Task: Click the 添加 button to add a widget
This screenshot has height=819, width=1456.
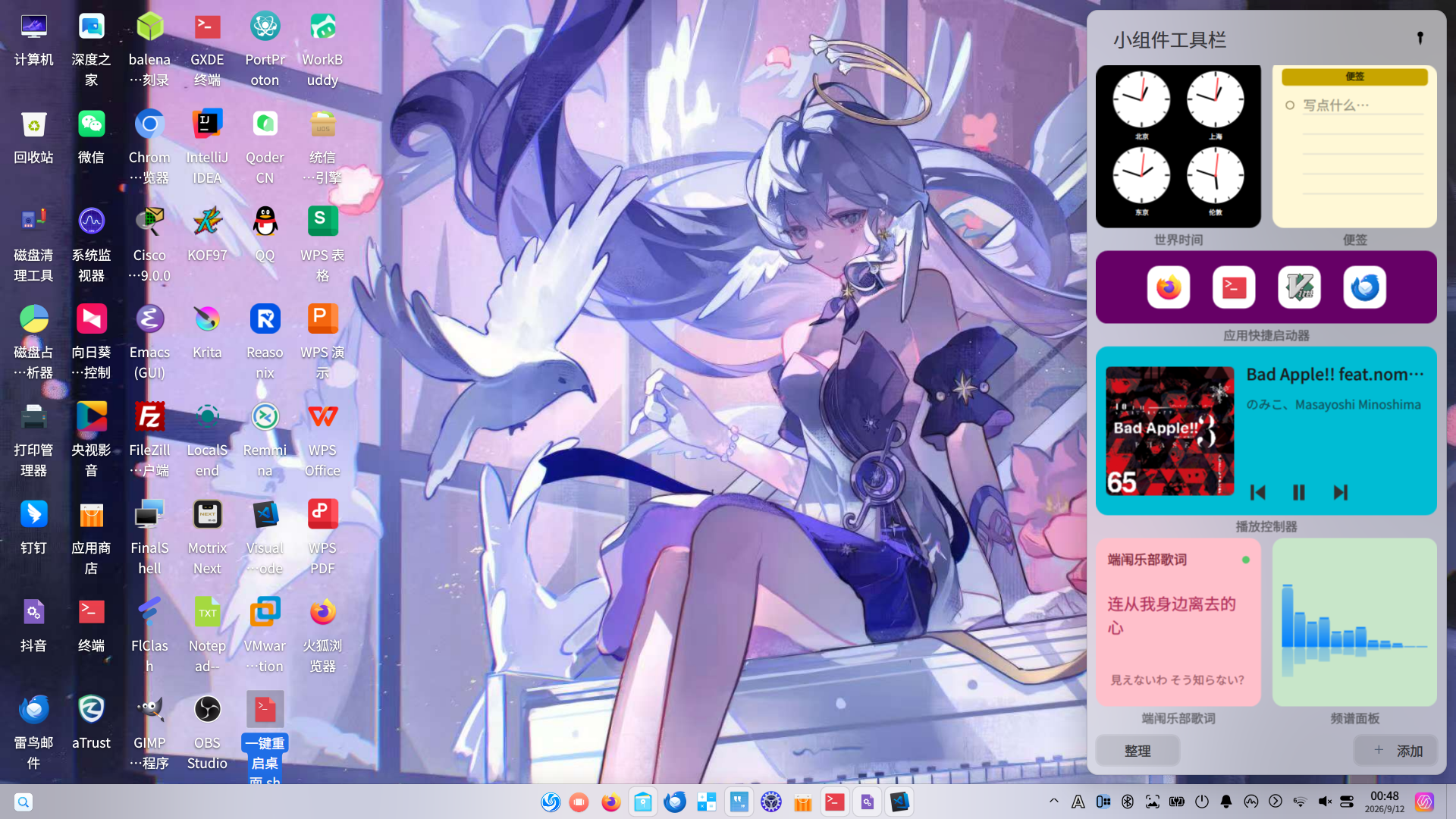Action: click(x=1396, y=751)
